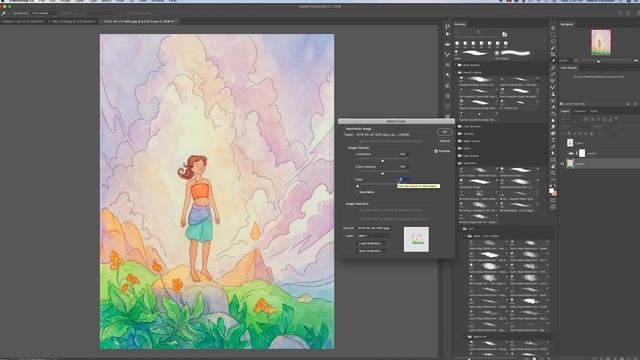640x360 pixels.
Task: Open the Image menu
Action: 65,1
